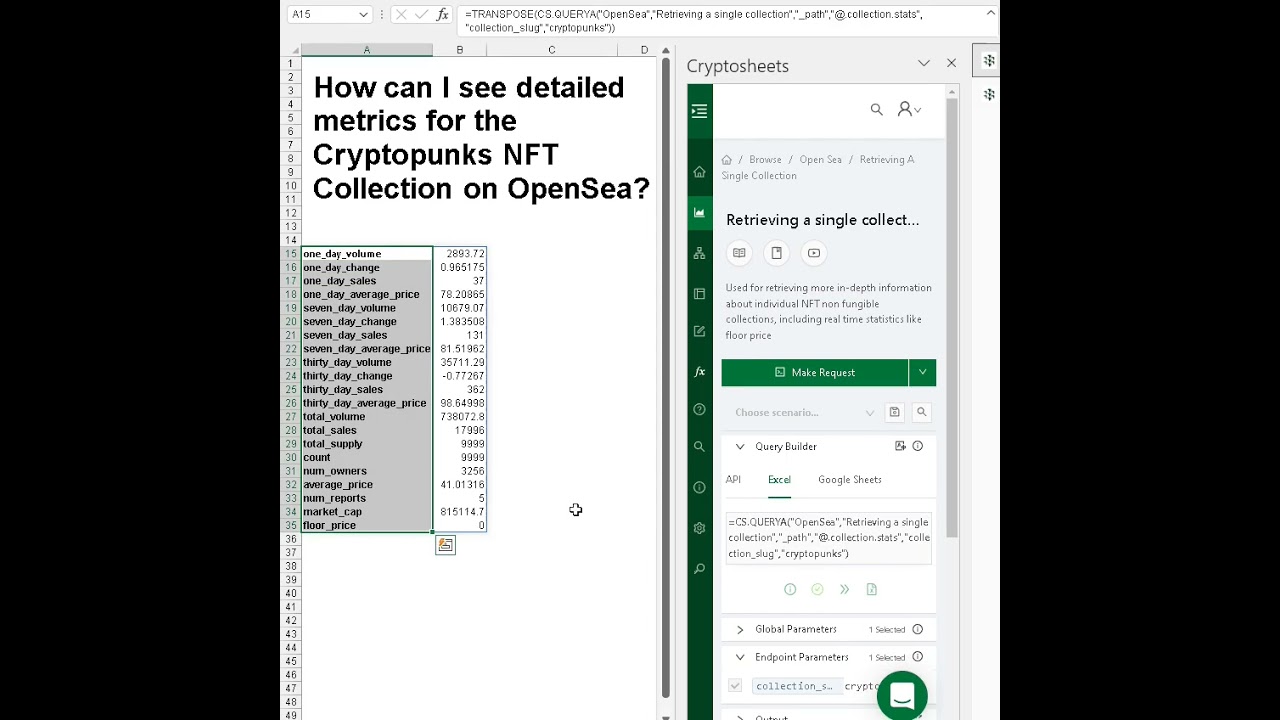Open the chart data sidebar icon

(x=699, y=212)
